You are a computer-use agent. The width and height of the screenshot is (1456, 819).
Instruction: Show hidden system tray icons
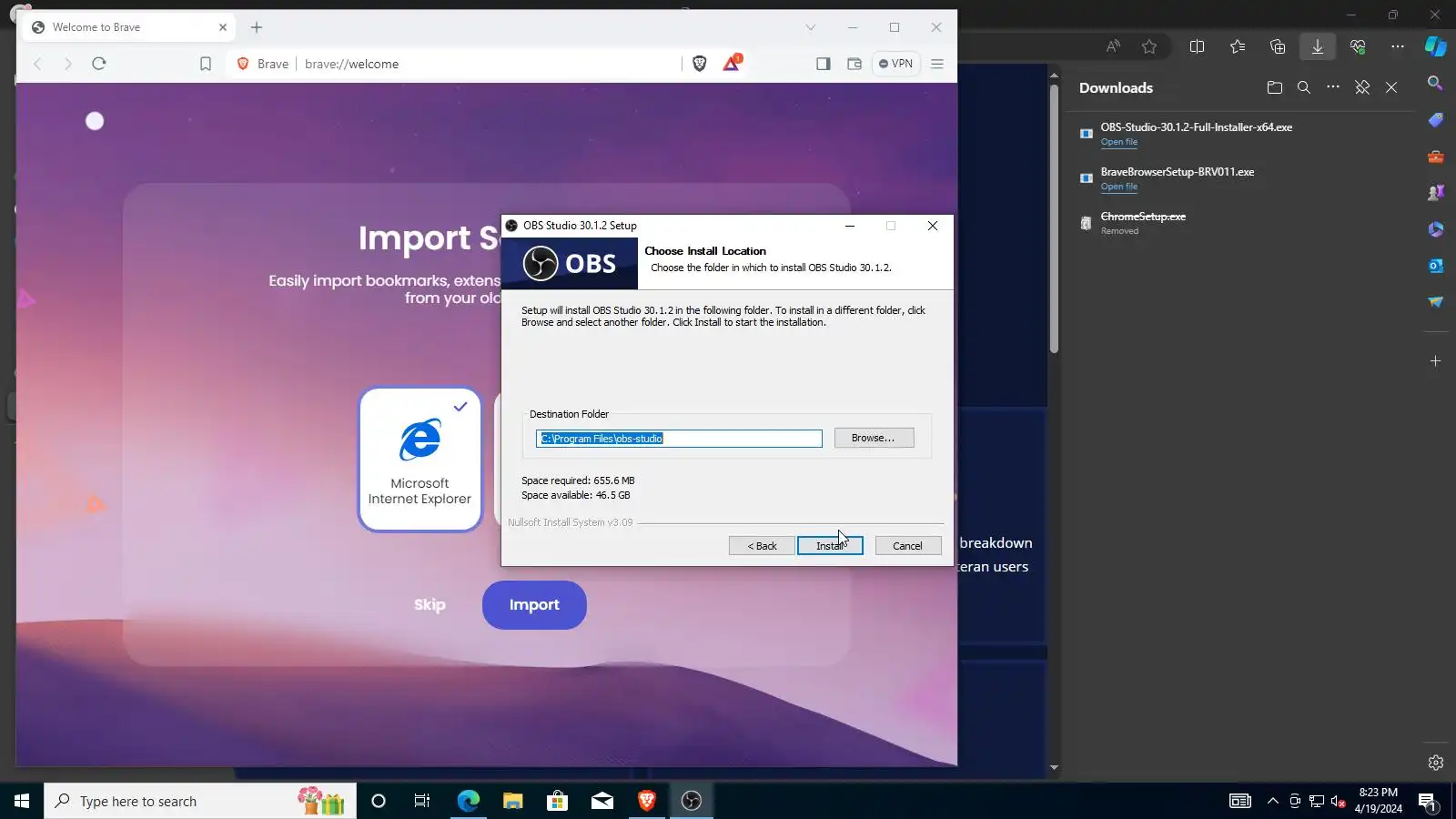[x=1273, y=801]
